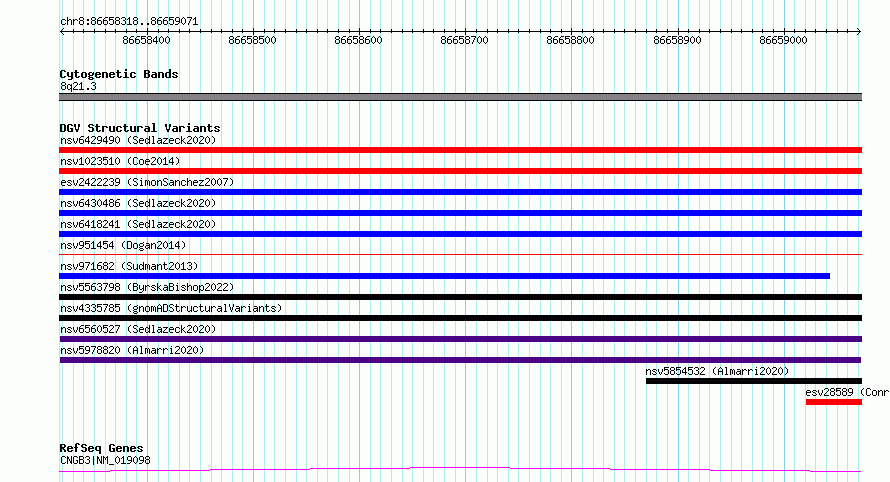
Task: Select the black bar for nsv5563798
Action: [460, 297]
